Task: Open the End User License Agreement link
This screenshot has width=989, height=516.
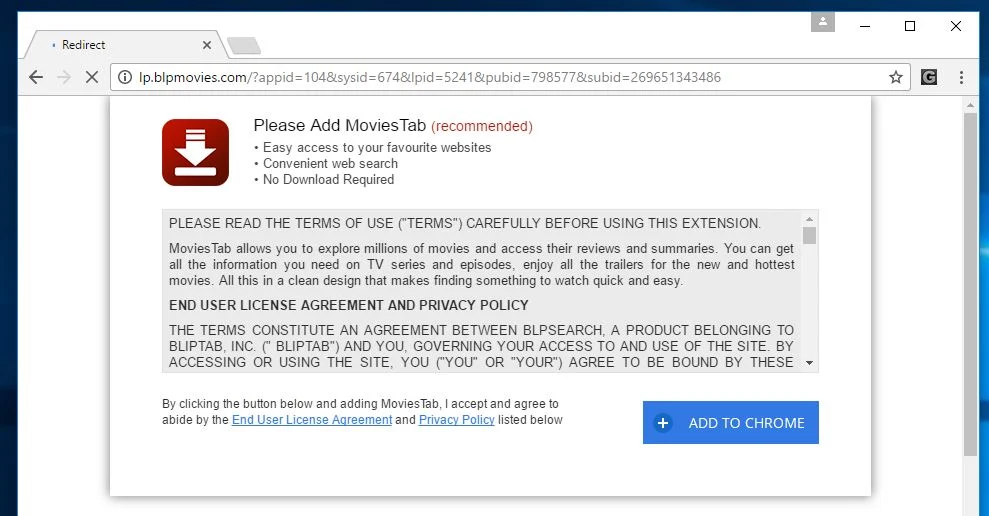Action: click(312, 420)
